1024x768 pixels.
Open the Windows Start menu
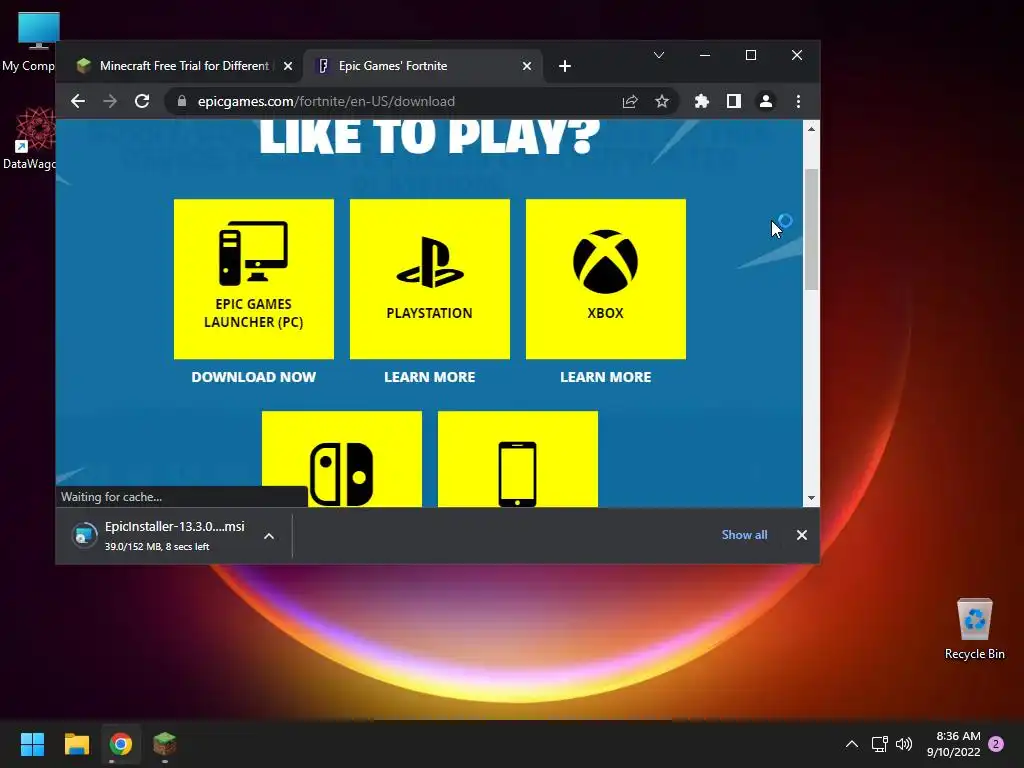click(x=32, y=744)
